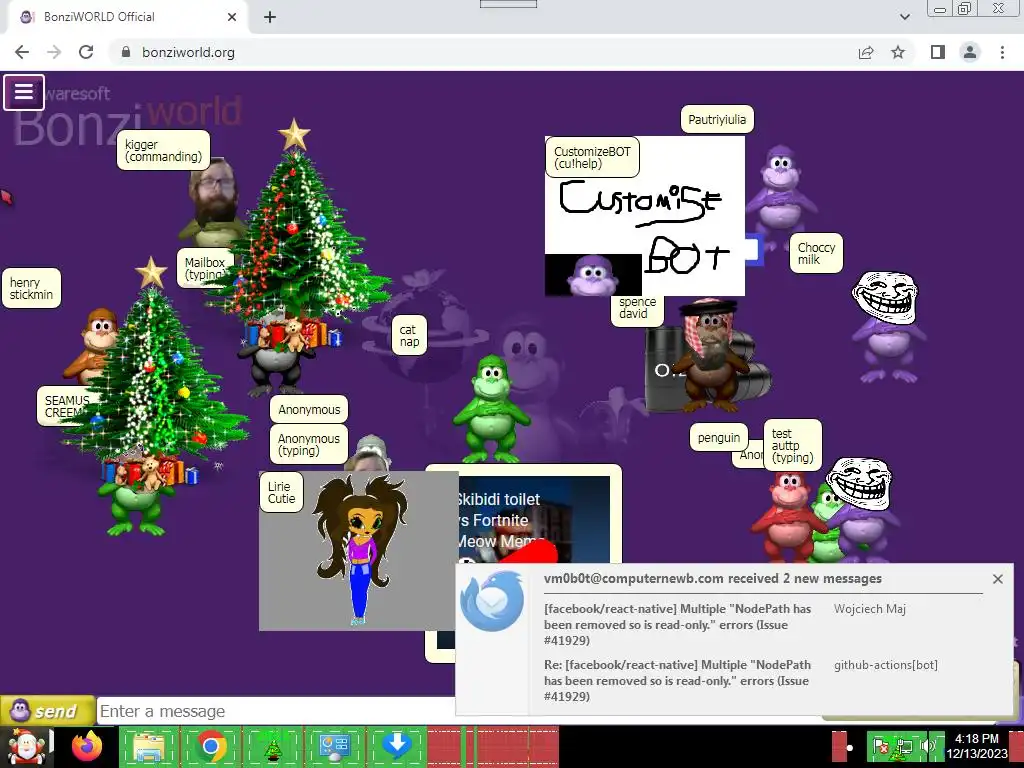Open the file explorer taskbar icon

(x=148, y=746)
